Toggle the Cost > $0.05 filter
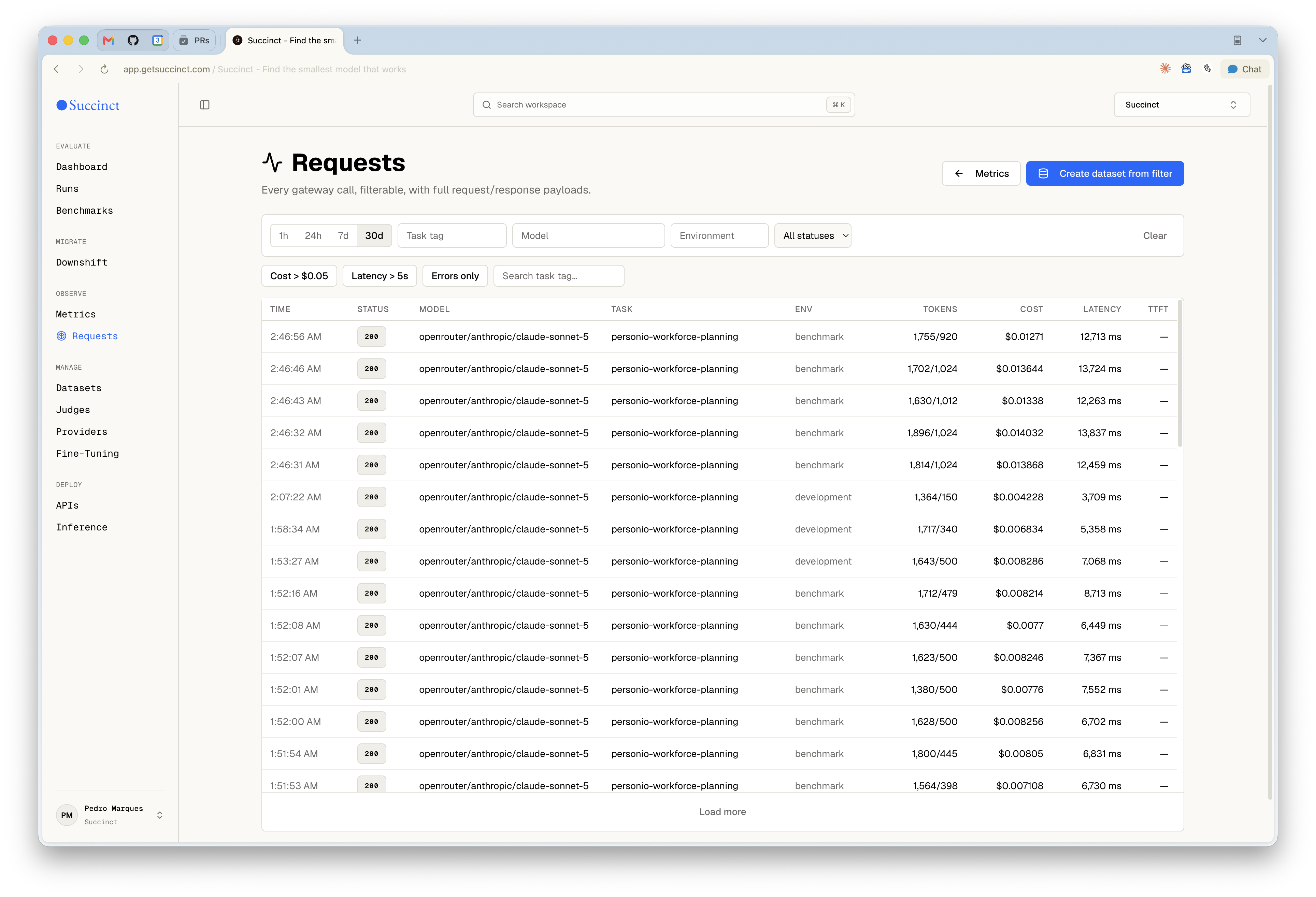The height and width of the screenshot is (897, 1316). click(x=299, y=276)
